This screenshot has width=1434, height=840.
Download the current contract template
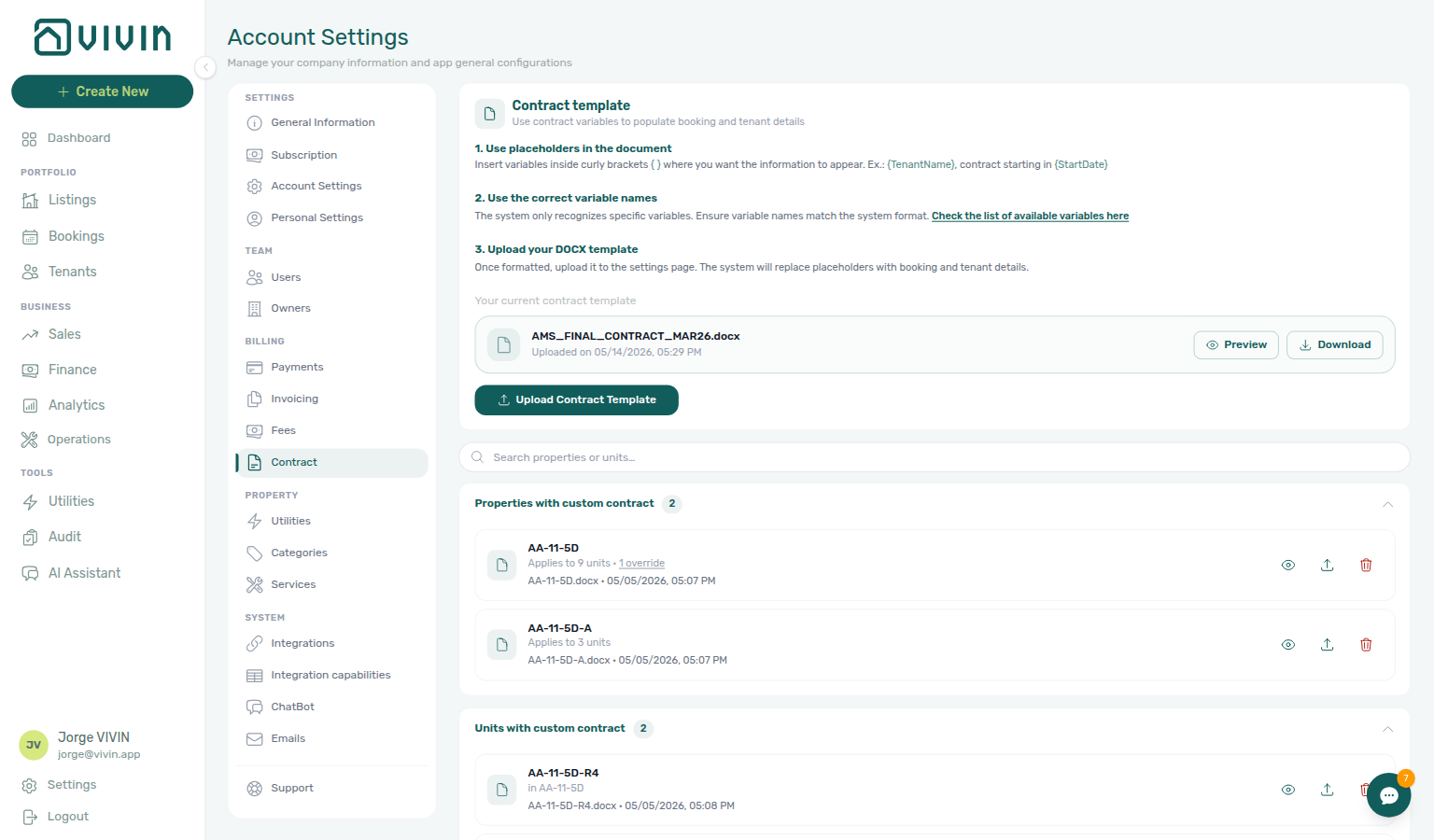tap(1335, 345)
